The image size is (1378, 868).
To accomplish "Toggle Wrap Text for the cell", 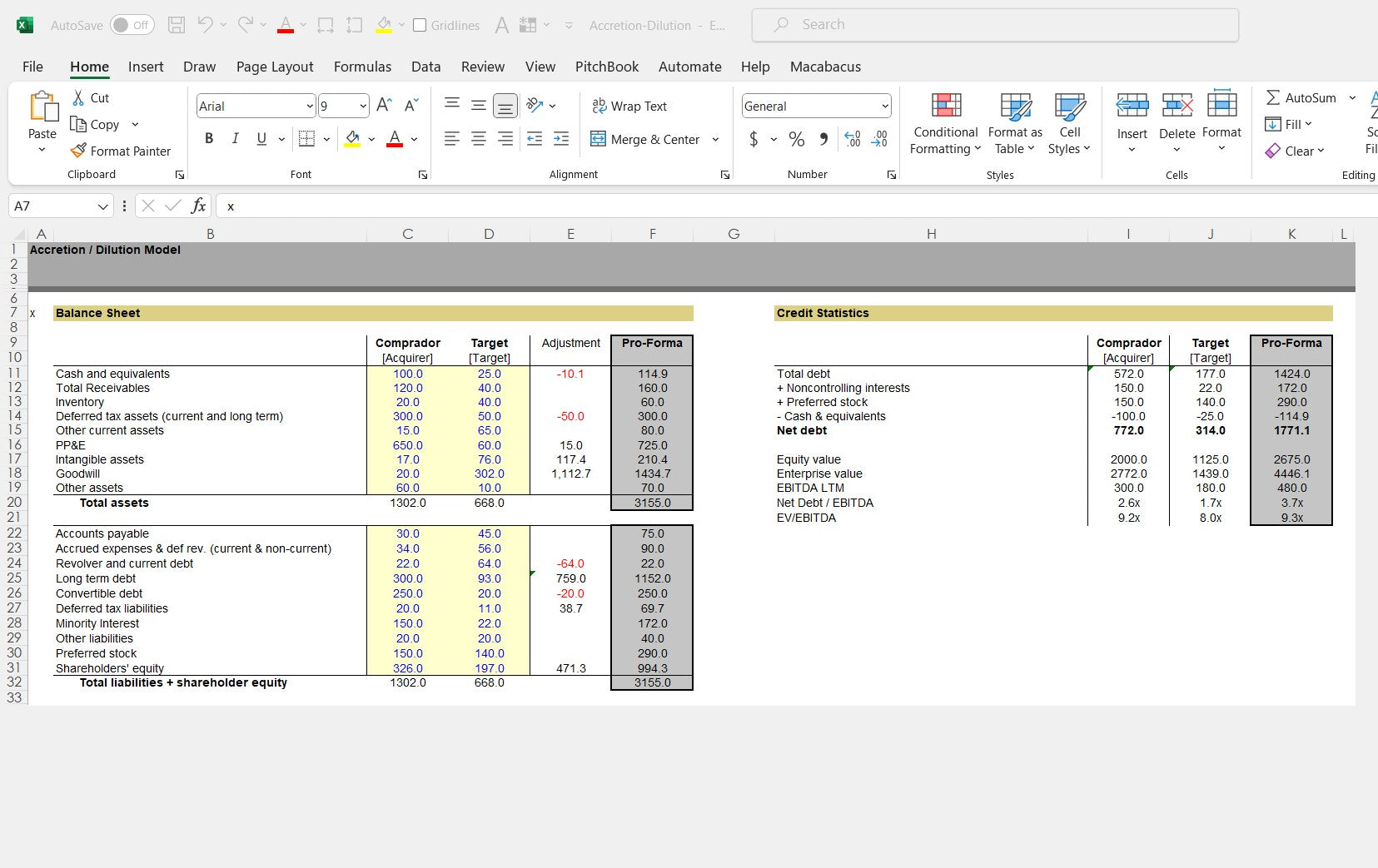I will [x=629, y=106].
